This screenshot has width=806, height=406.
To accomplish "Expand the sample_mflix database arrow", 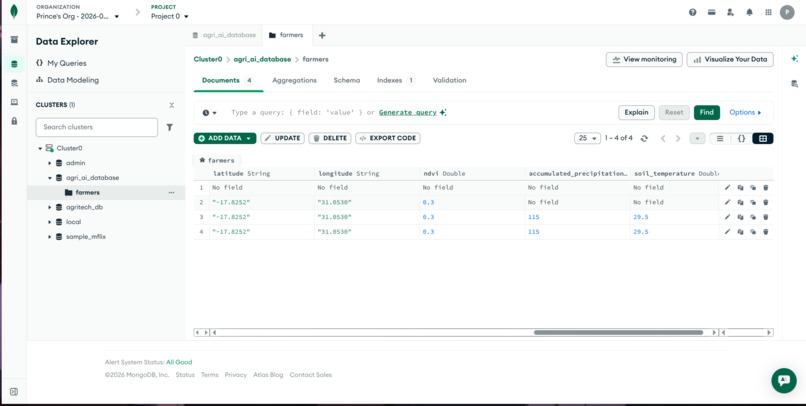I will (50, 237).
